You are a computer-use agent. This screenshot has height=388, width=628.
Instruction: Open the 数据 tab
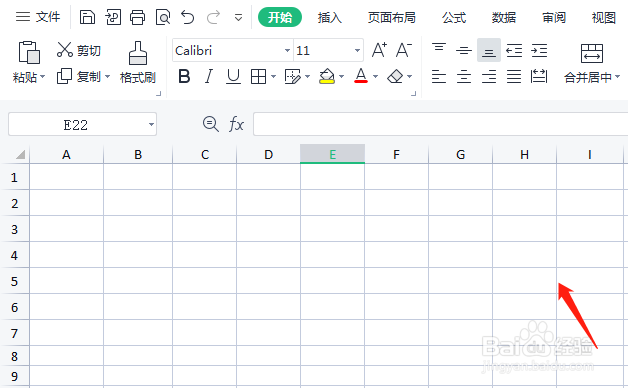point(503,17)
